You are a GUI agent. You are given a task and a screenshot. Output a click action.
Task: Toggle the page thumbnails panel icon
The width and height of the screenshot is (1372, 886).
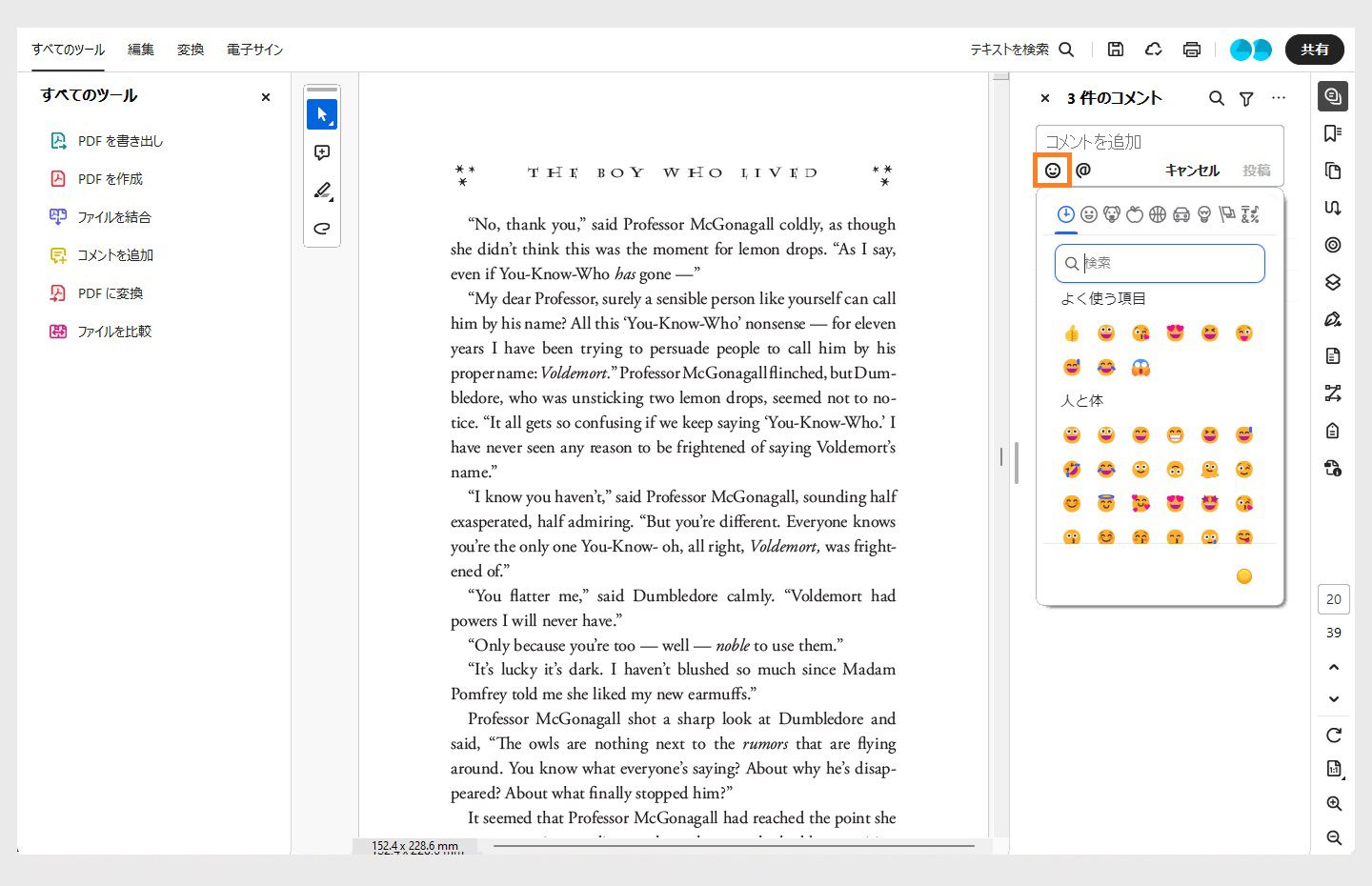point(1333,171)
